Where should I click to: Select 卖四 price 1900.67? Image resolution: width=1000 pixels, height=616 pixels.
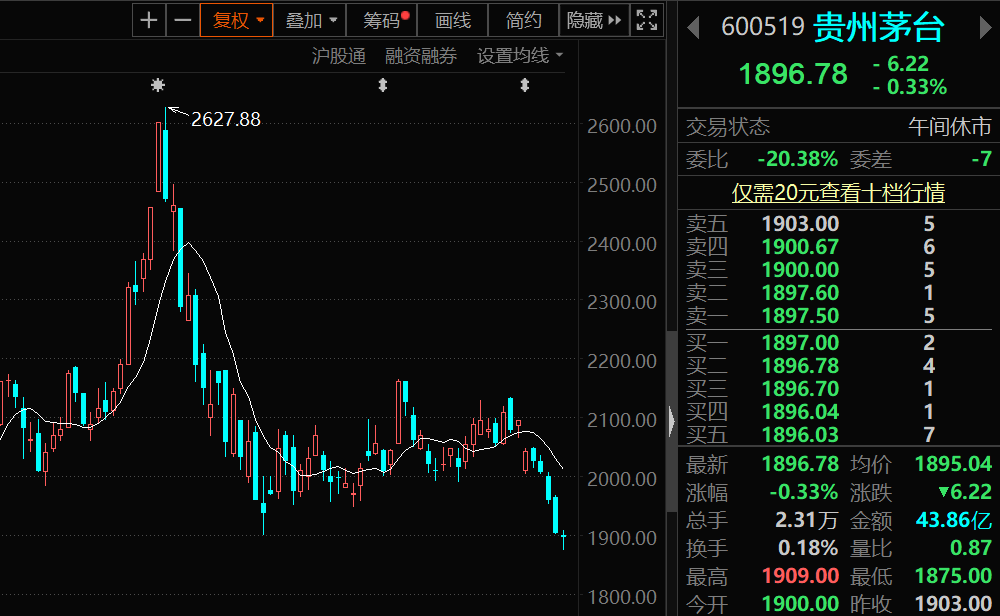(800, 247)
